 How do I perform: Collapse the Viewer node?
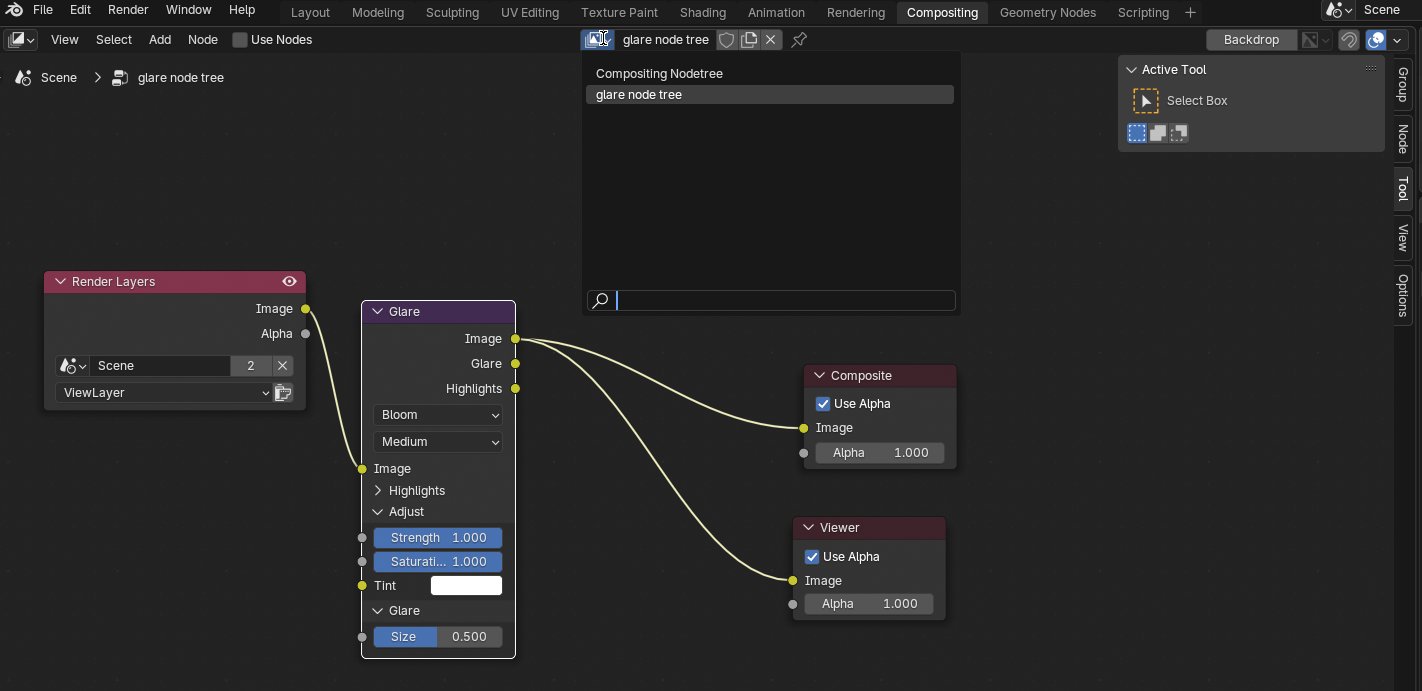(x=809, y=528)
